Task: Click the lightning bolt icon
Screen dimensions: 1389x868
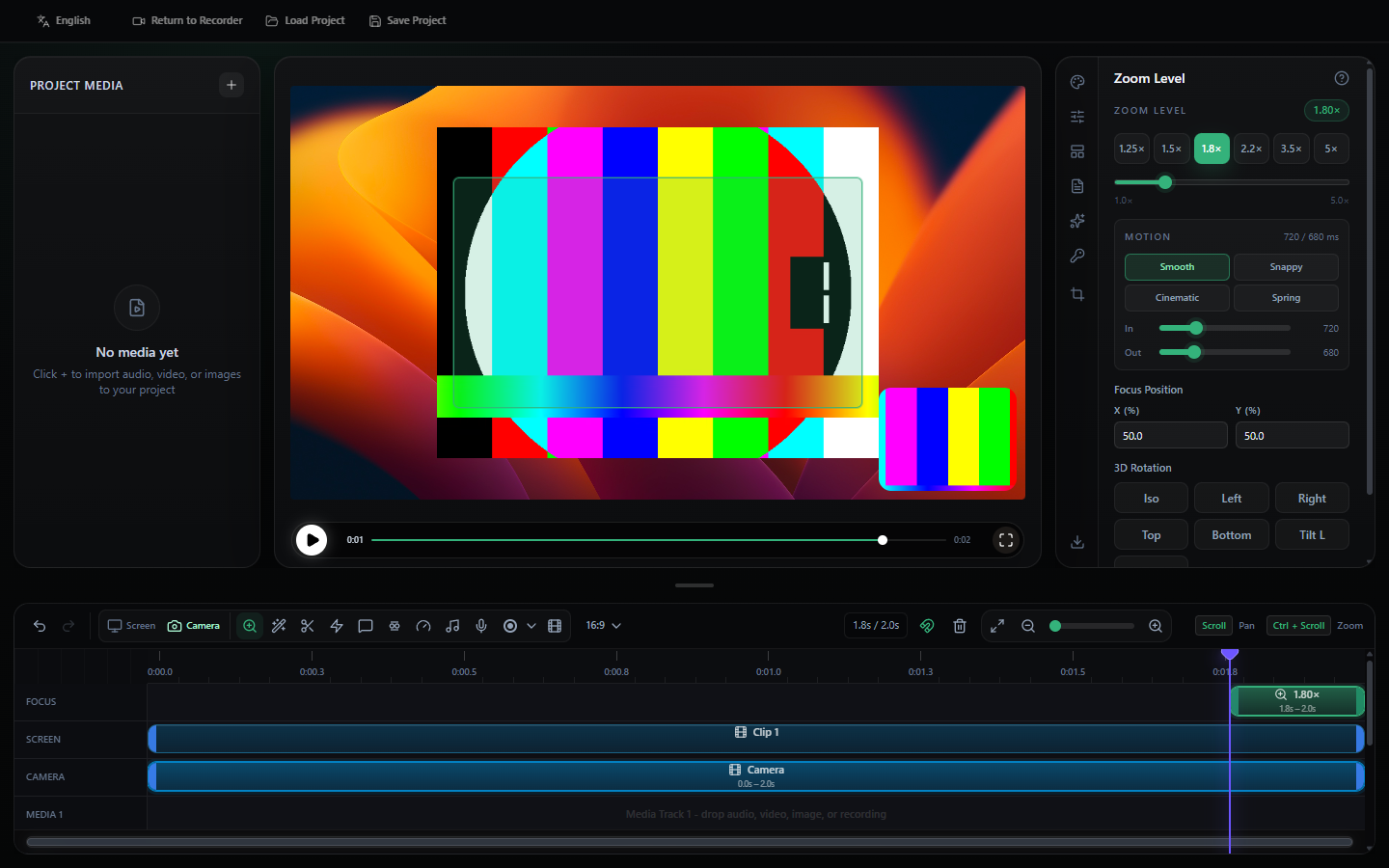Action: point(337,626)
